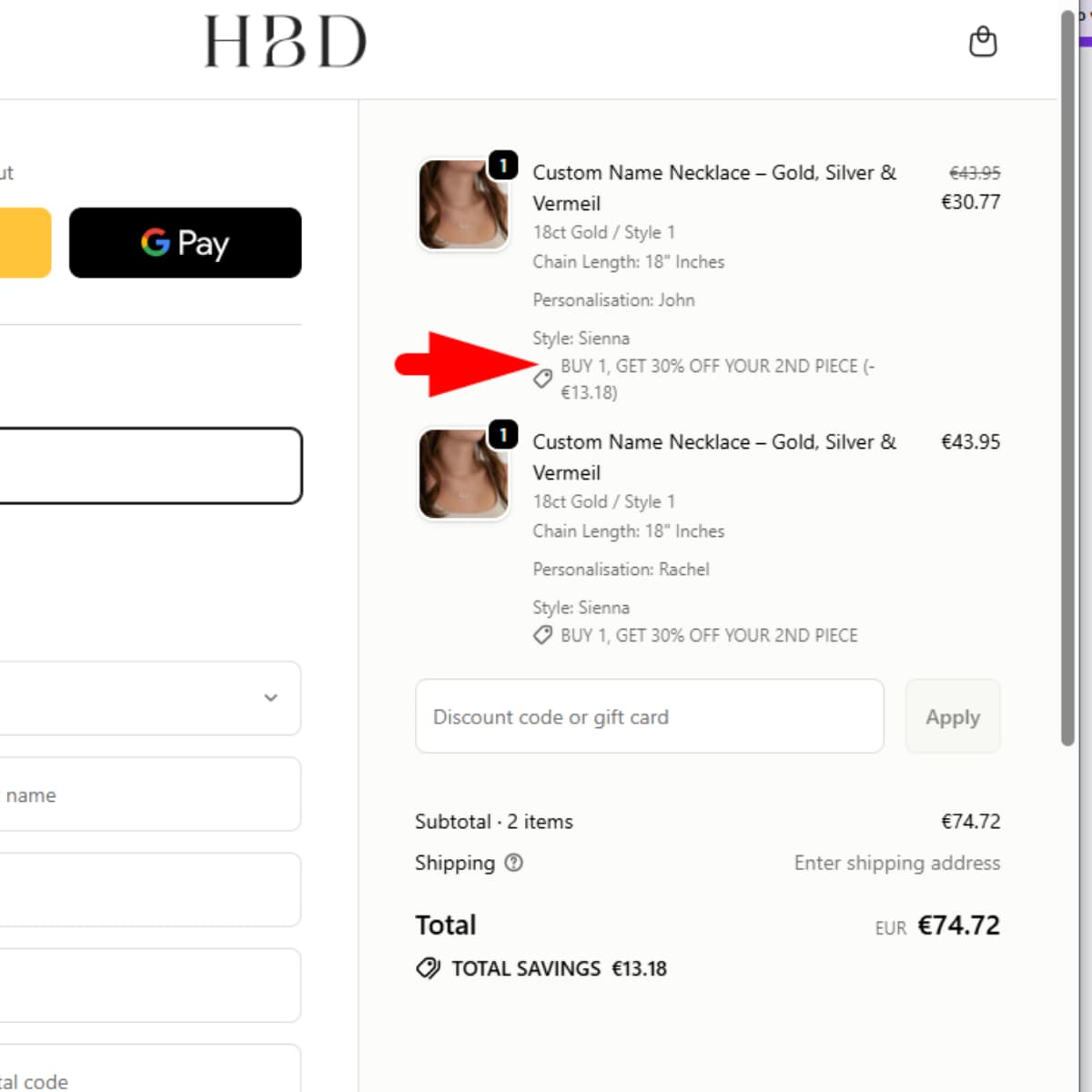Focus the highlighted text input field

tap(150, 466)
